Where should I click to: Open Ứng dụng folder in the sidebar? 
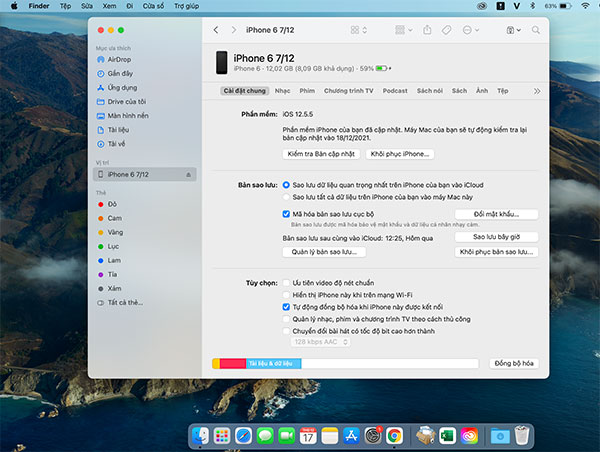117,88
